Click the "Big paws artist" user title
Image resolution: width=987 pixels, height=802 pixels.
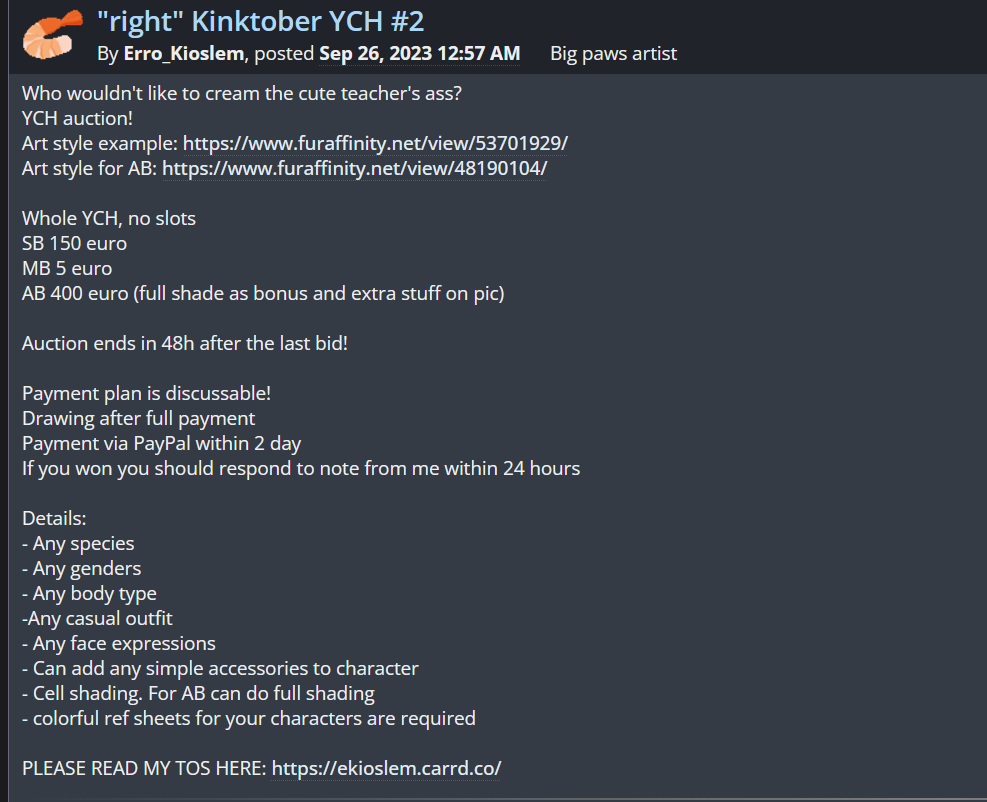(x=613, y=53)
